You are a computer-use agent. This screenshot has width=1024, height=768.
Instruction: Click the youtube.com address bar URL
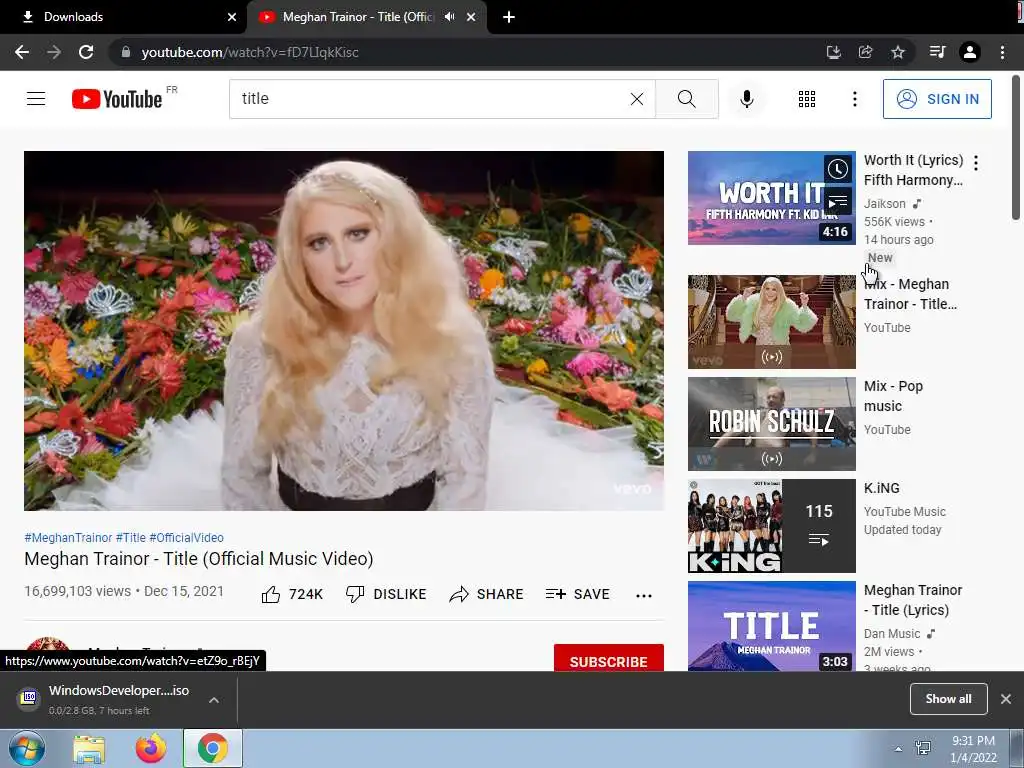point(250,52)
